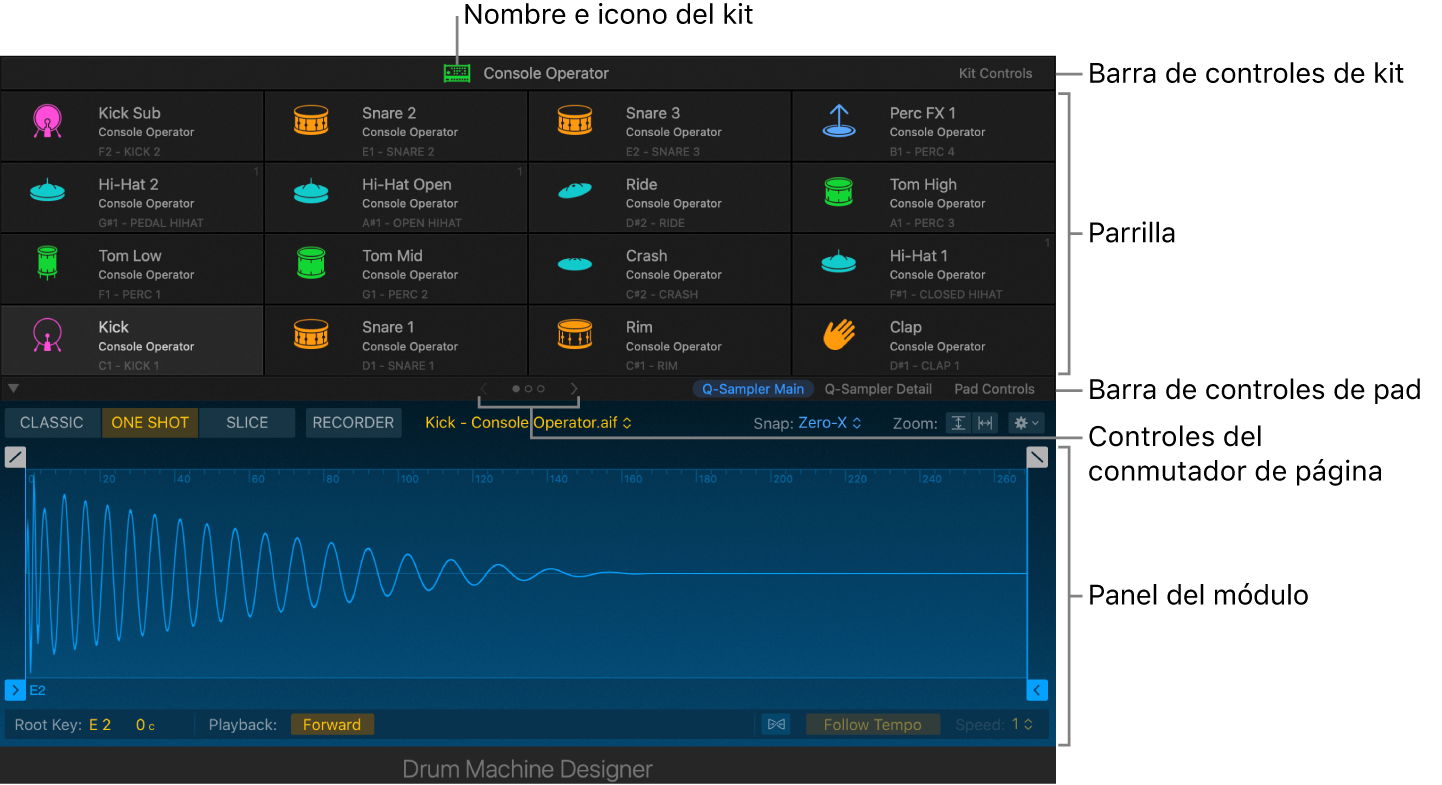Viewport: 1442px width, 785px height.
Task: Click the green Console Operator kit icon
Action: click(x=457, y=73)
